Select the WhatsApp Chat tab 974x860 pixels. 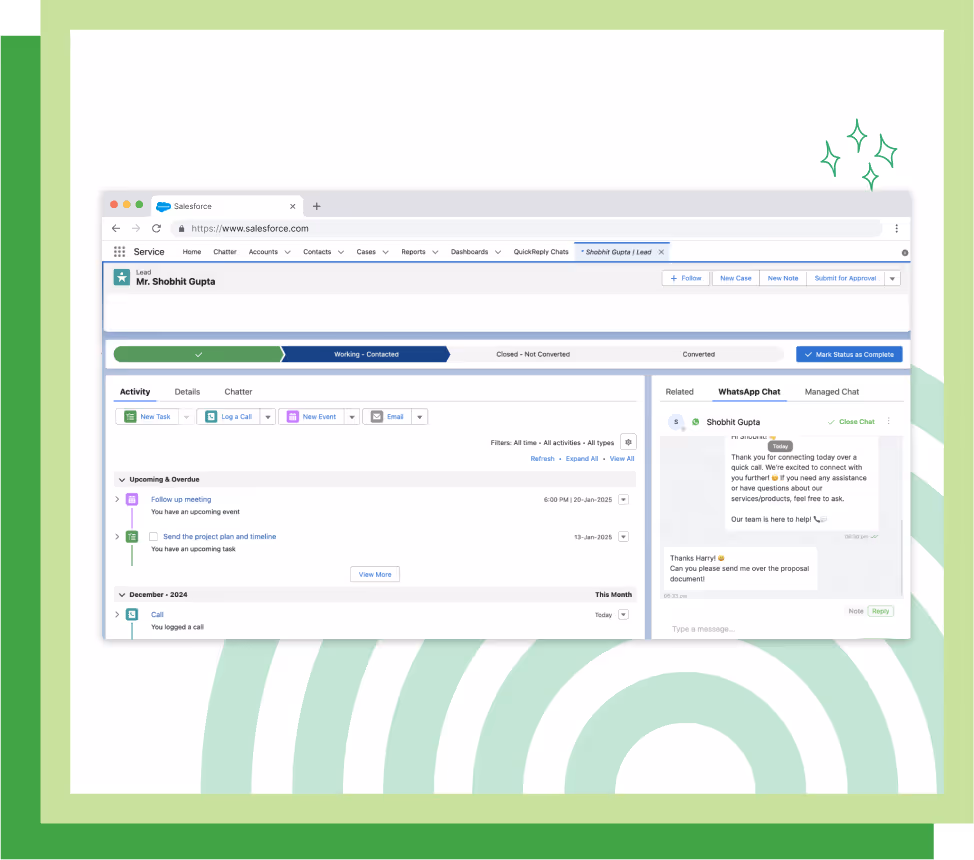[749, 392]
